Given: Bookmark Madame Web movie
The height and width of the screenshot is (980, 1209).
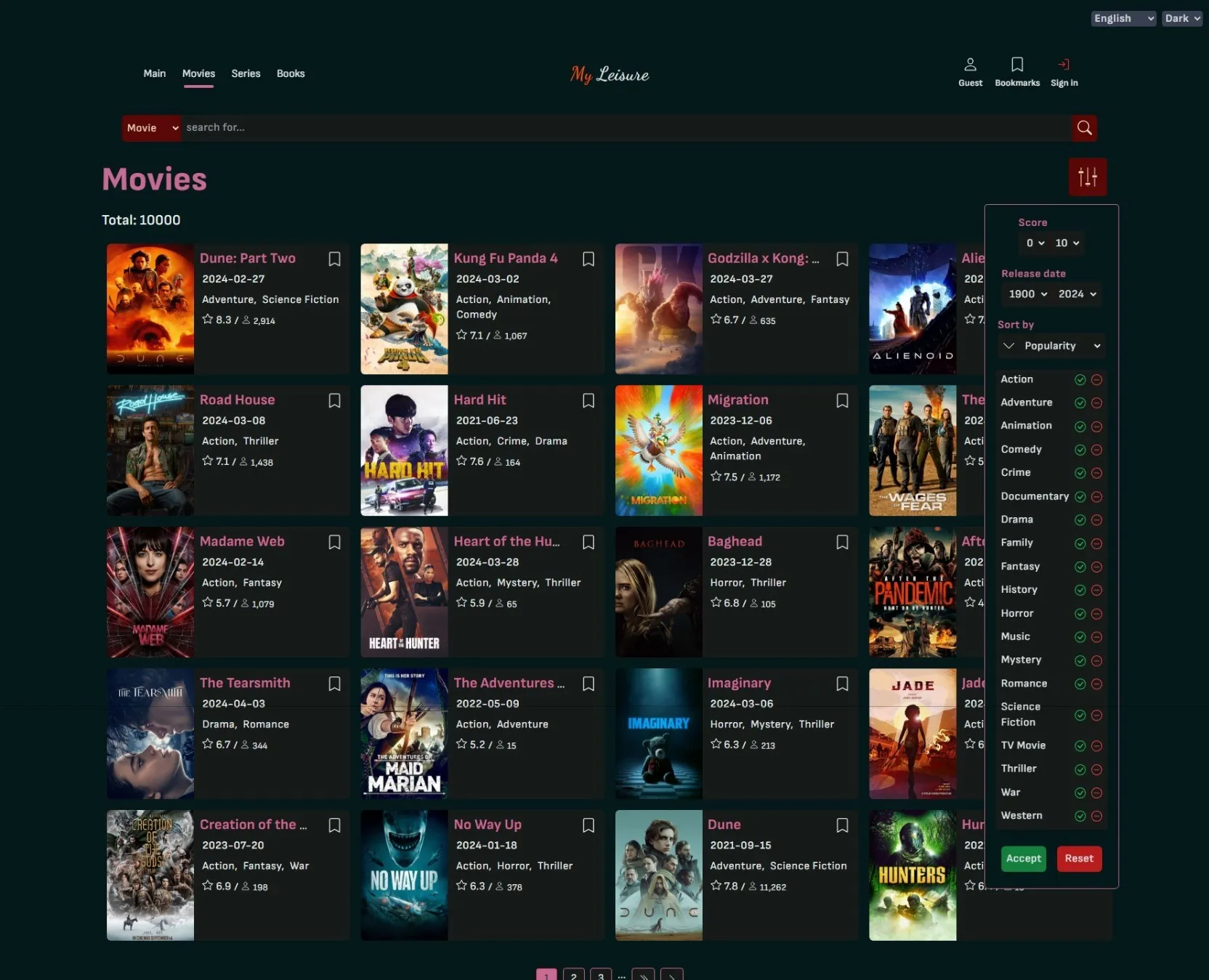Looking at the screenshot, I should (x=334, y=542).
